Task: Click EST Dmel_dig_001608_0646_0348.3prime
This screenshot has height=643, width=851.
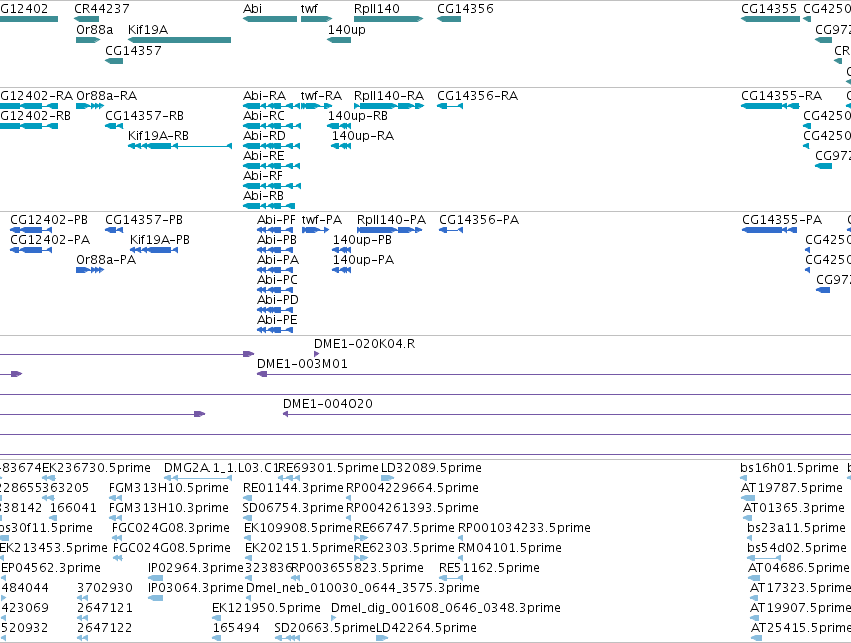Action: click(x=446, y=608)
